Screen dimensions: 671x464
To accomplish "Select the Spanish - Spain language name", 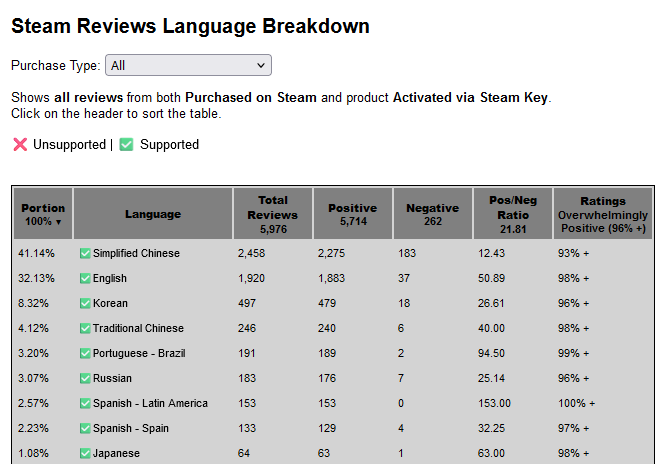I will point(131,428).
